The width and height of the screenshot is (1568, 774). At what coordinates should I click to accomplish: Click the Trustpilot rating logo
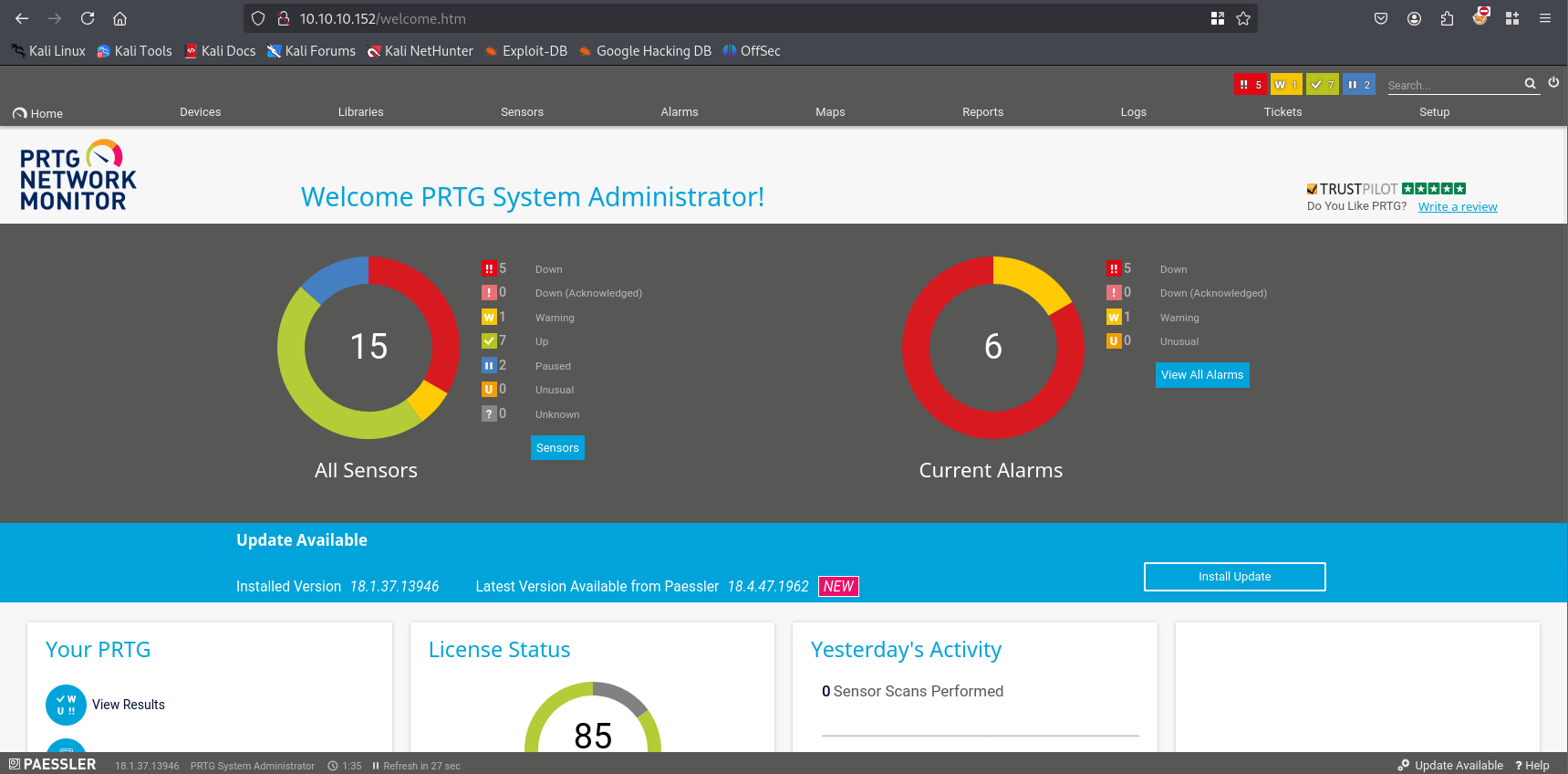(1386, 189)
